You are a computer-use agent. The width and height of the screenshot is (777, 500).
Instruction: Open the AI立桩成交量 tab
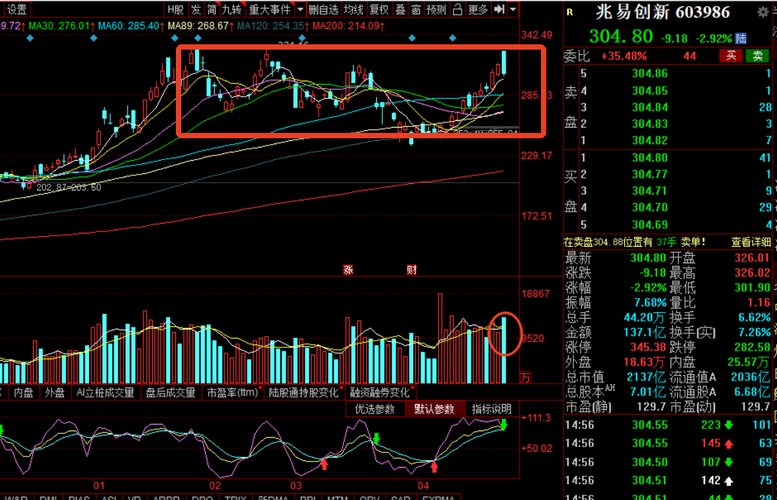click(105, 392)
